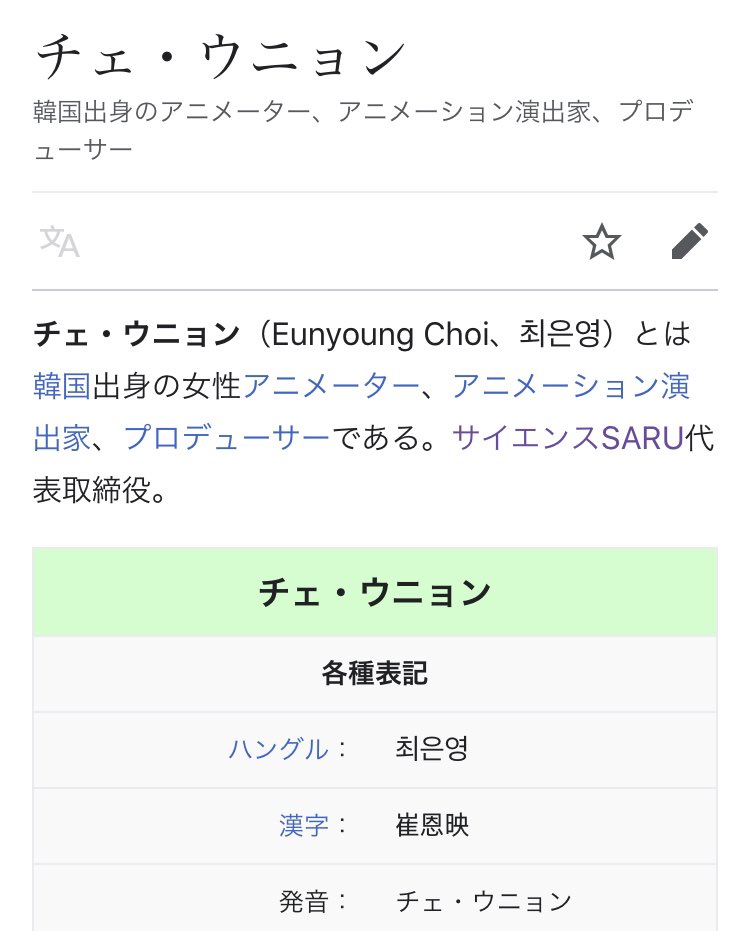Tap the large page title チェ・ウニョン

220,59
